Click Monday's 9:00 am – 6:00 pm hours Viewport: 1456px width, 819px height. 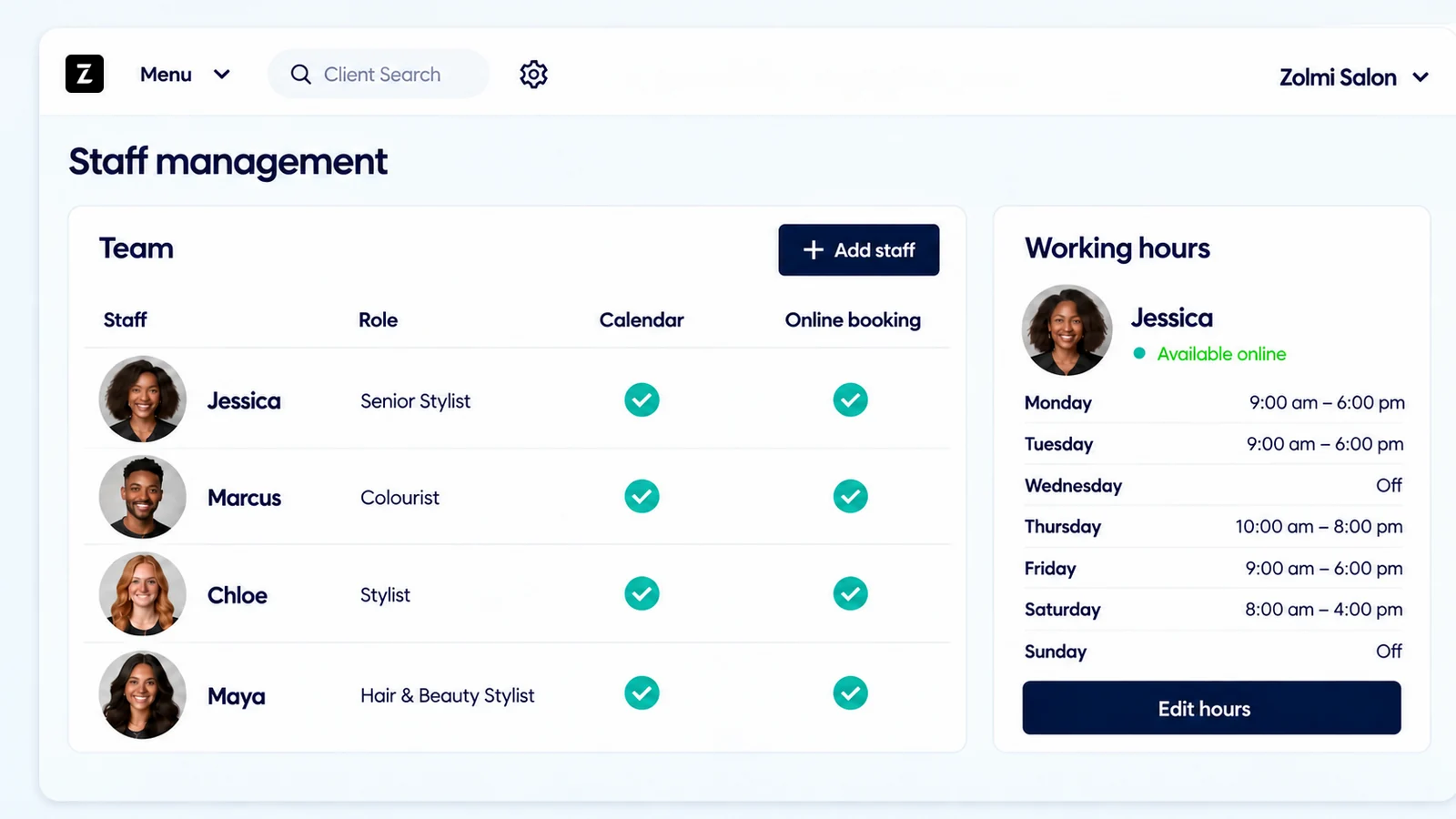point(1327,402)
